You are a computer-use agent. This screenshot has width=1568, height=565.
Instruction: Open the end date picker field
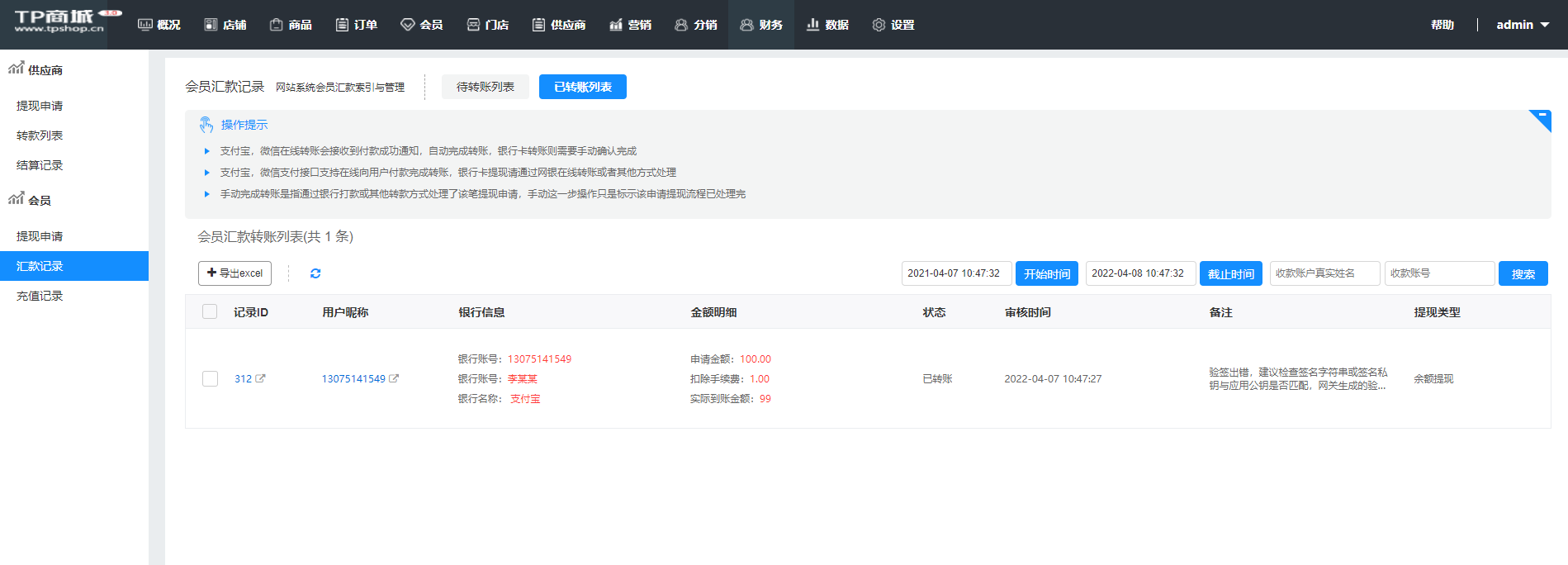(x=1139, y=273)
